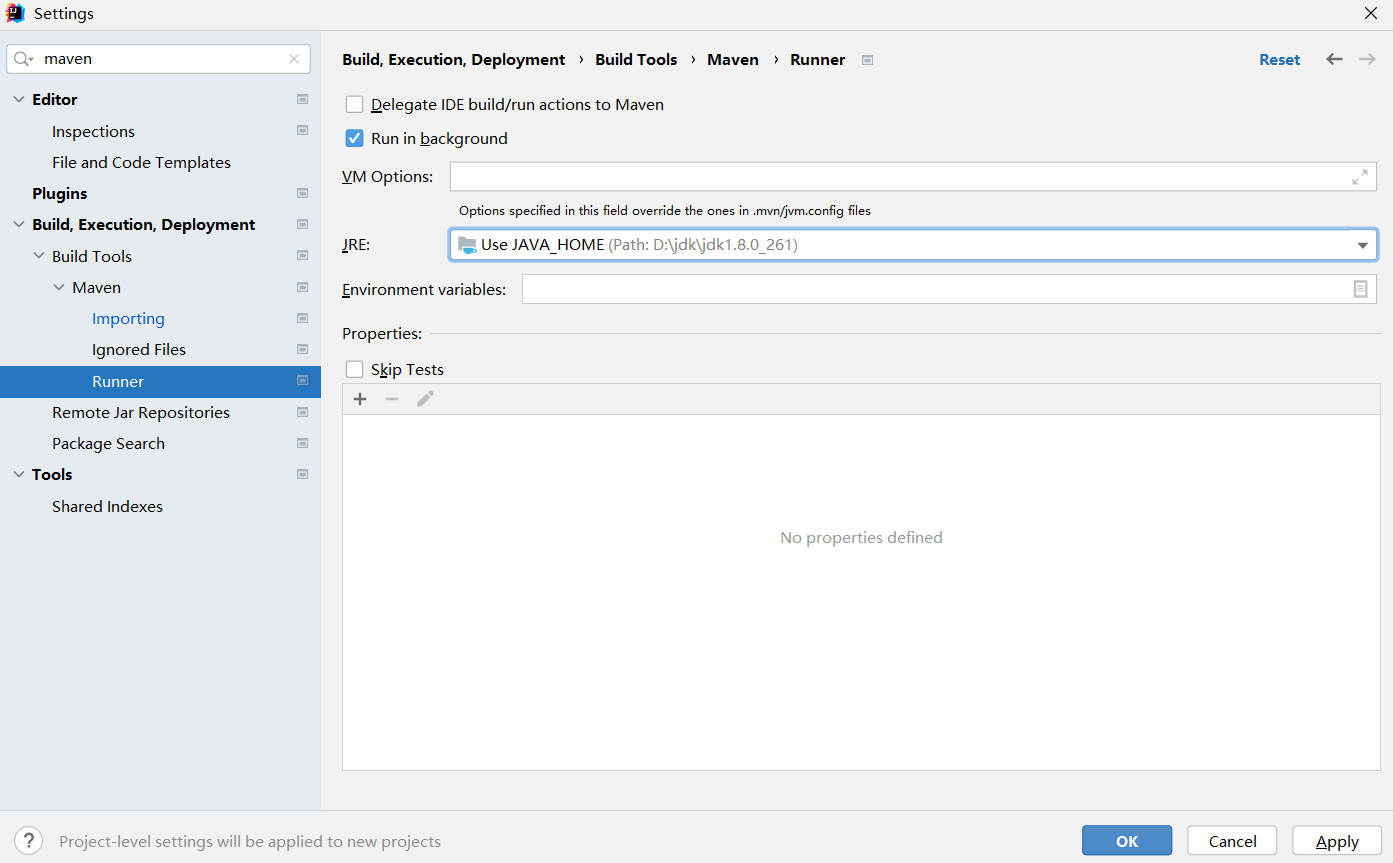Open Remote Jar Repositories settings
Image resolution: width=1393 pixels, height=863 pixels.
click(141, 412)
